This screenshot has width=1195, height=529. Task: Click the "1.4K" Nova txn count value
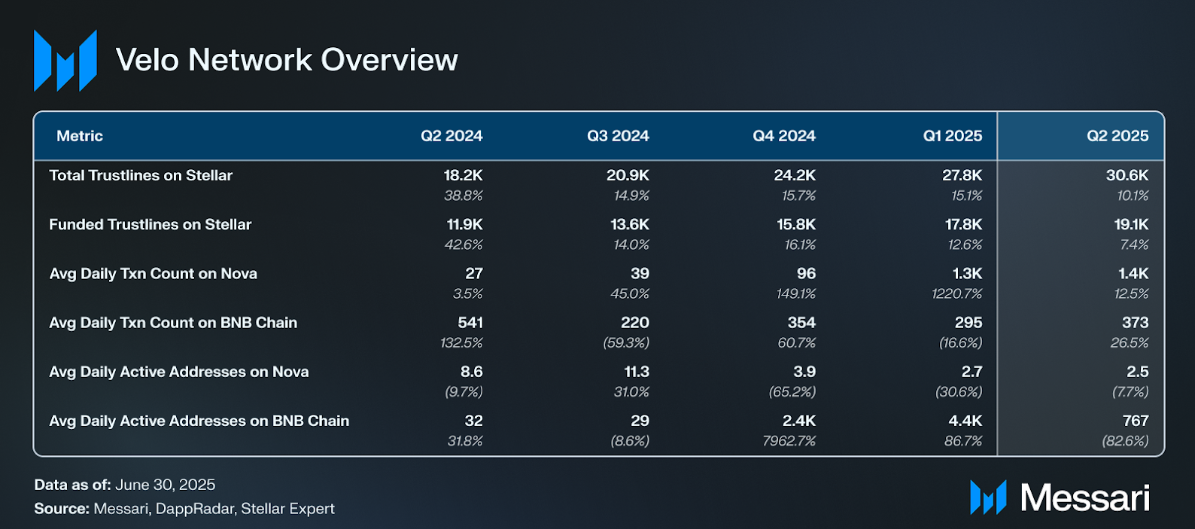[x=1133, y=274]
